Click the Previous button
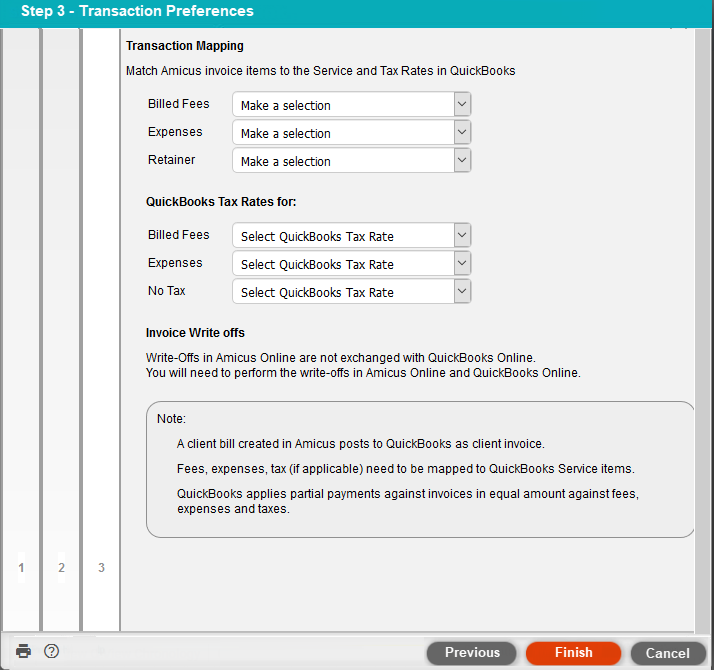This screenshot has width=714, height=670. pyautogui.click(x=472, y=653)
